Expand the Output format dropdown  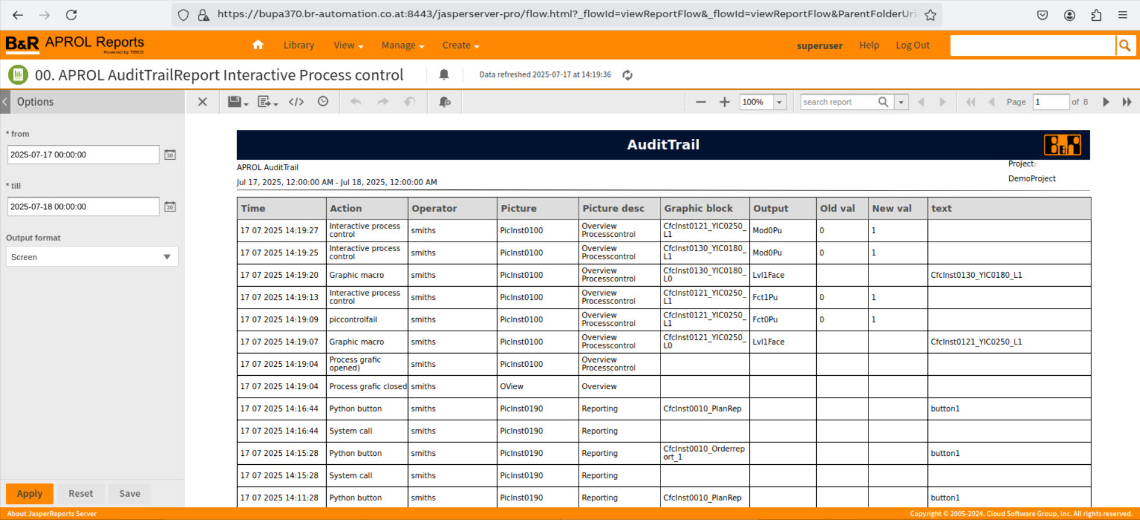coord(167,257)
